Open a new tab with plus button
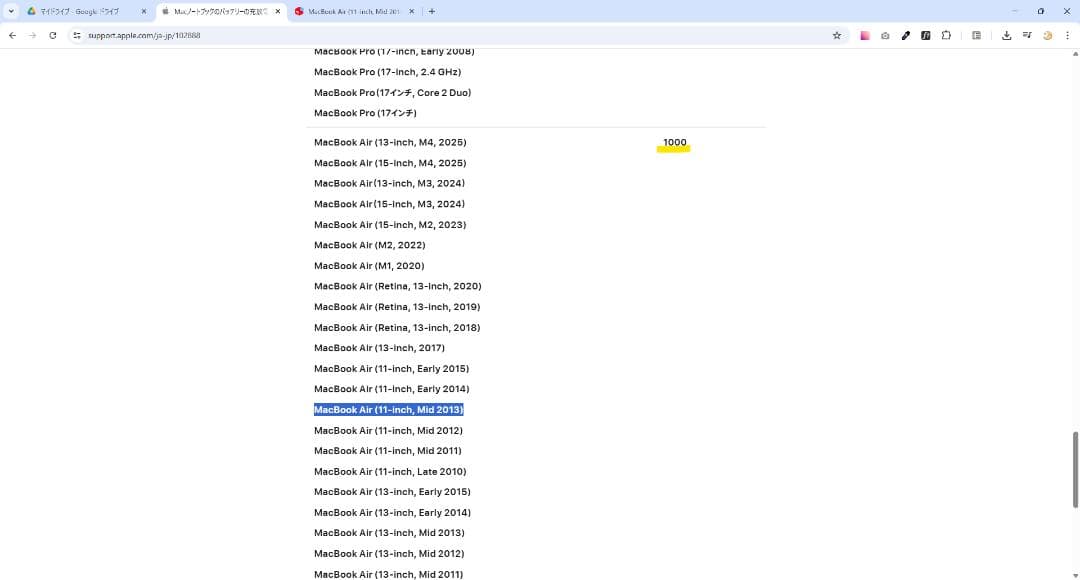 click(x=431, y=11)
